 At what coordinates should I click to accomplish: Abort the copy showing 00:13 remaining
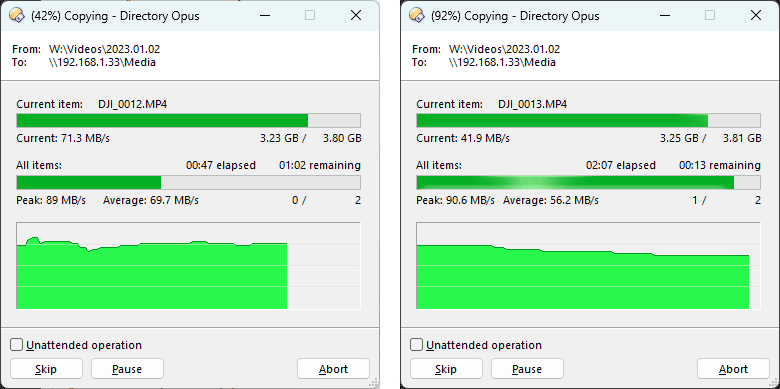click(x=733, y=369)
